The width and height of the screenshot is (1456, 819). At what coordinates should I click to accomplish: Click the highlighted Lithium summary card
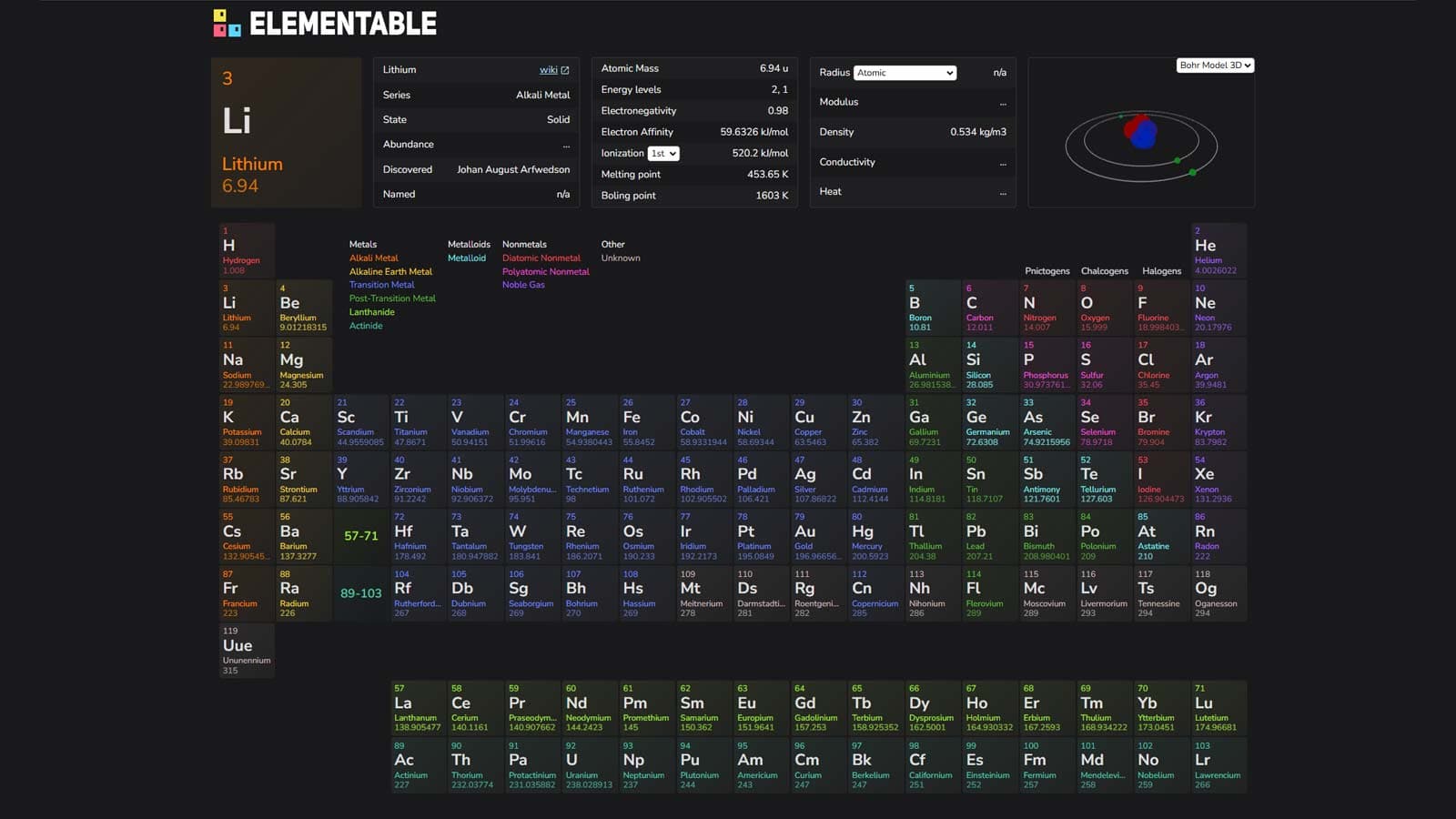285,132
